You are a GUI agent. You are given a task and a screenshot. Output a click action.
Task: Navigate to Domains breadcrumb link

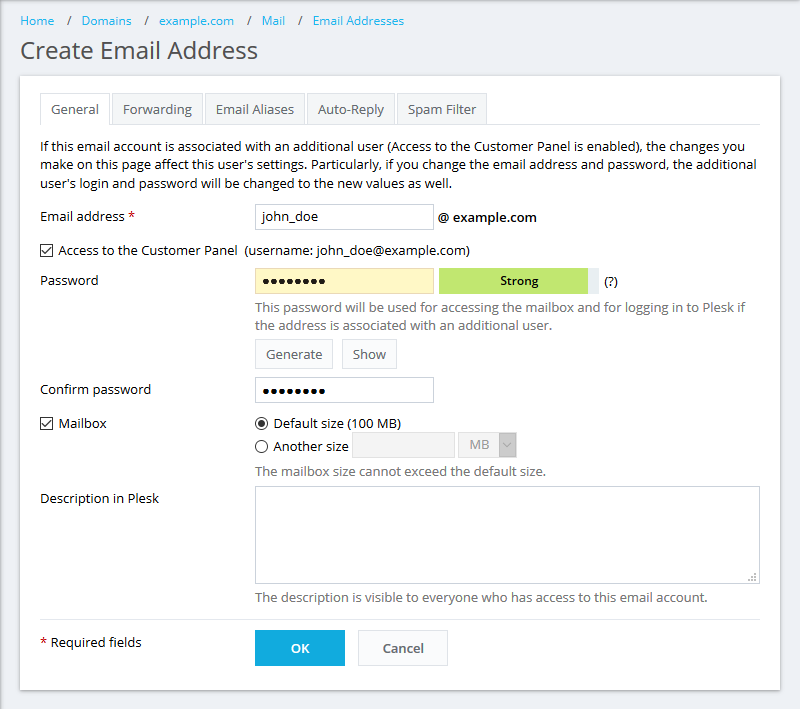[106, 21]
